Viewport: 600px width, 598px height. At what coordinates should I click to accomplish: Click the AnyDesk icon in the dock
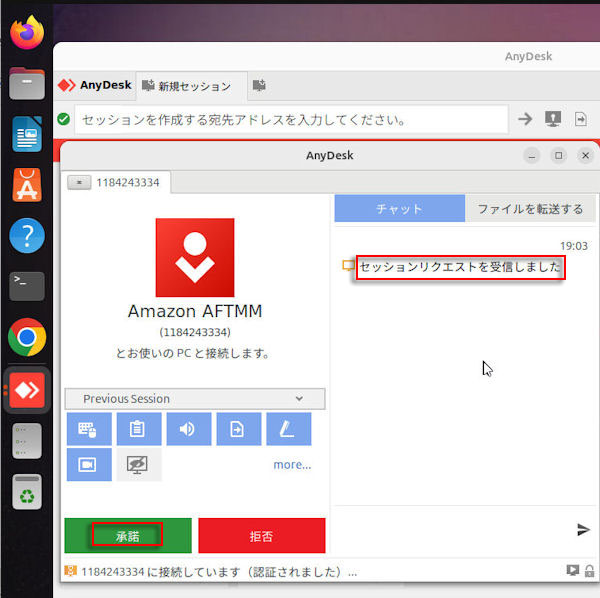[x=27, y=390]
